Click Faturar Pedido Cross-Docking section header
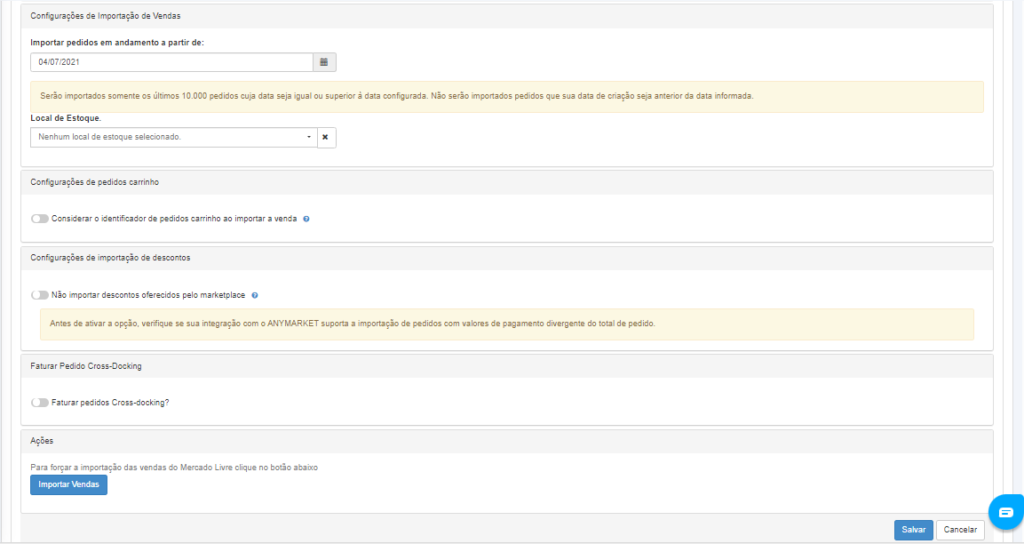The image size is (1024, 544). [86, 366]
